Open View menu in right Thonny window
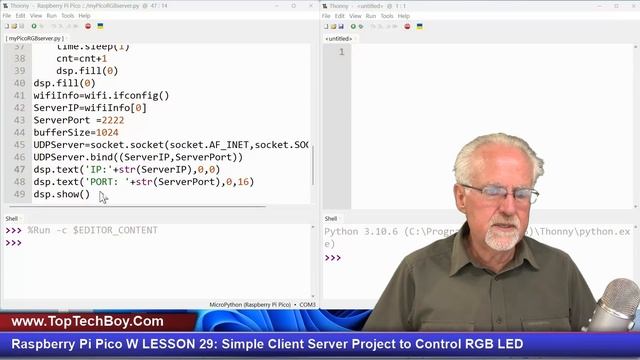This screenshot has width=640, height=360. [355, 16]
